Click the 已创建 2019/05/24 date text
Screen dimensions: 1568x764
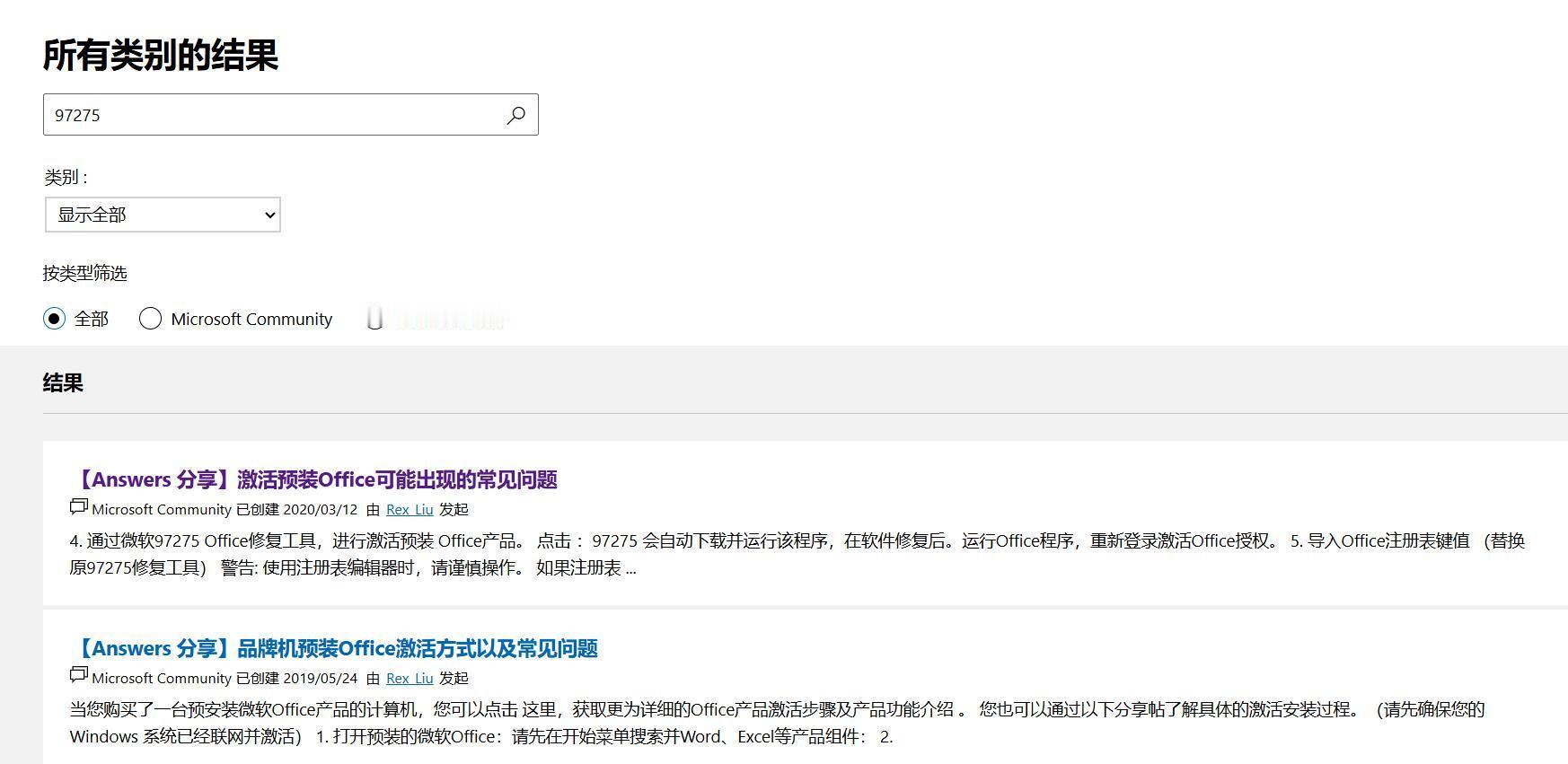tap(296, 678)
